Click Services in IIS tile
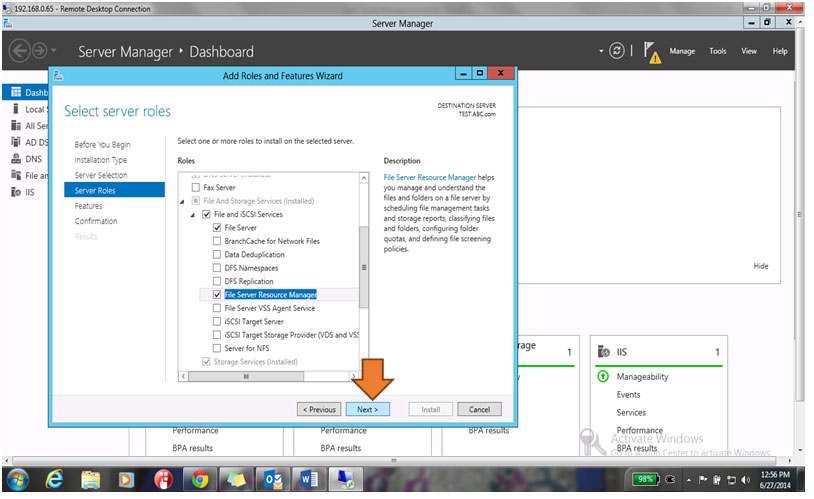This screenshot has width=814, height=499. [631, 412]
